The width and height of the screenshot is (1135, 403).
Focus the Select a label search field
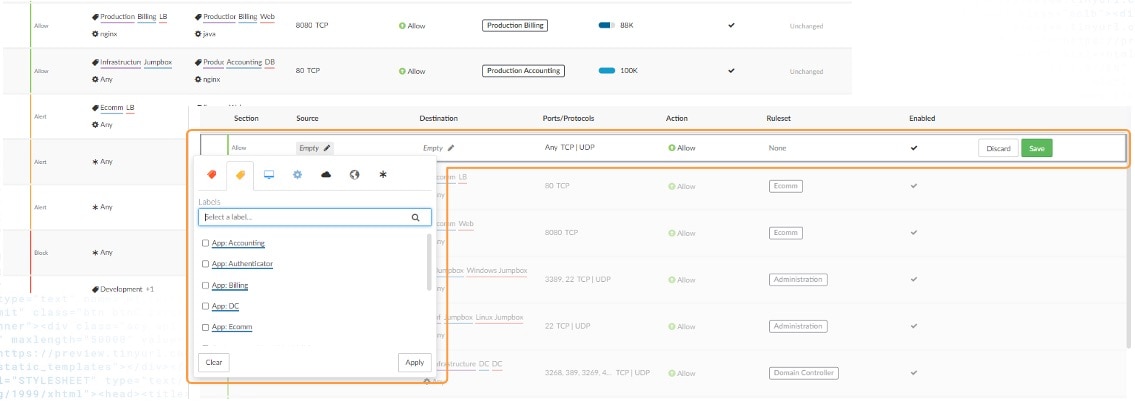coord(305,216)
